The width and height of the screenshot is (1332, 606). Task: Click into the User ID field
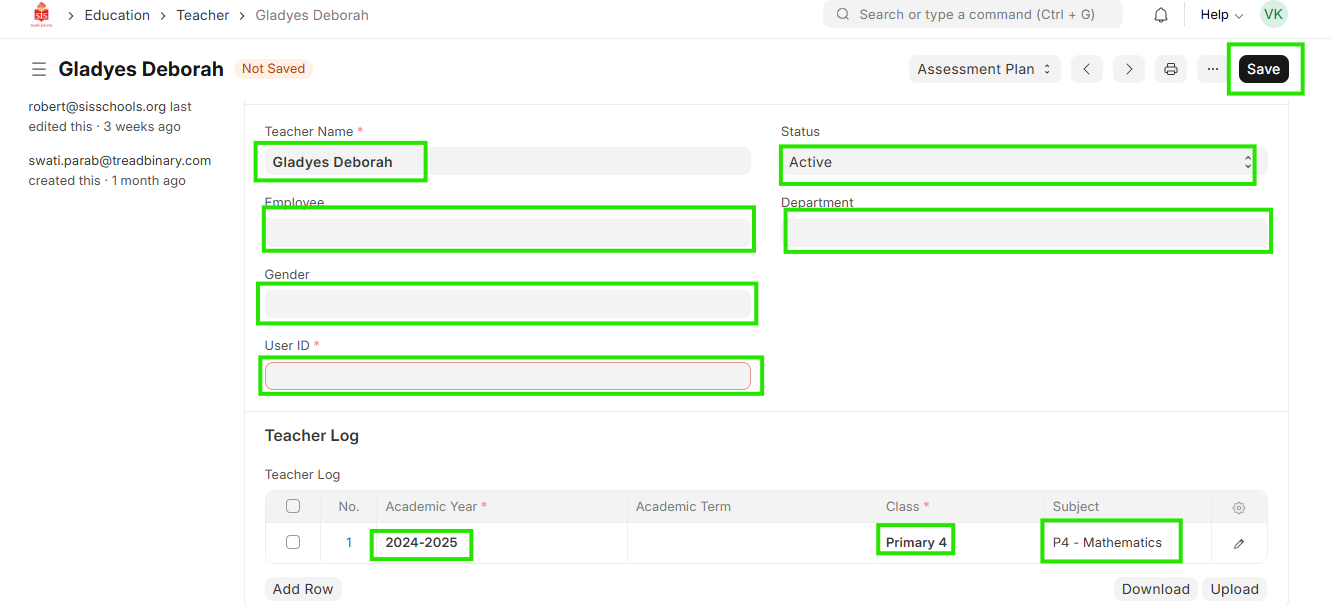(507, 376)
